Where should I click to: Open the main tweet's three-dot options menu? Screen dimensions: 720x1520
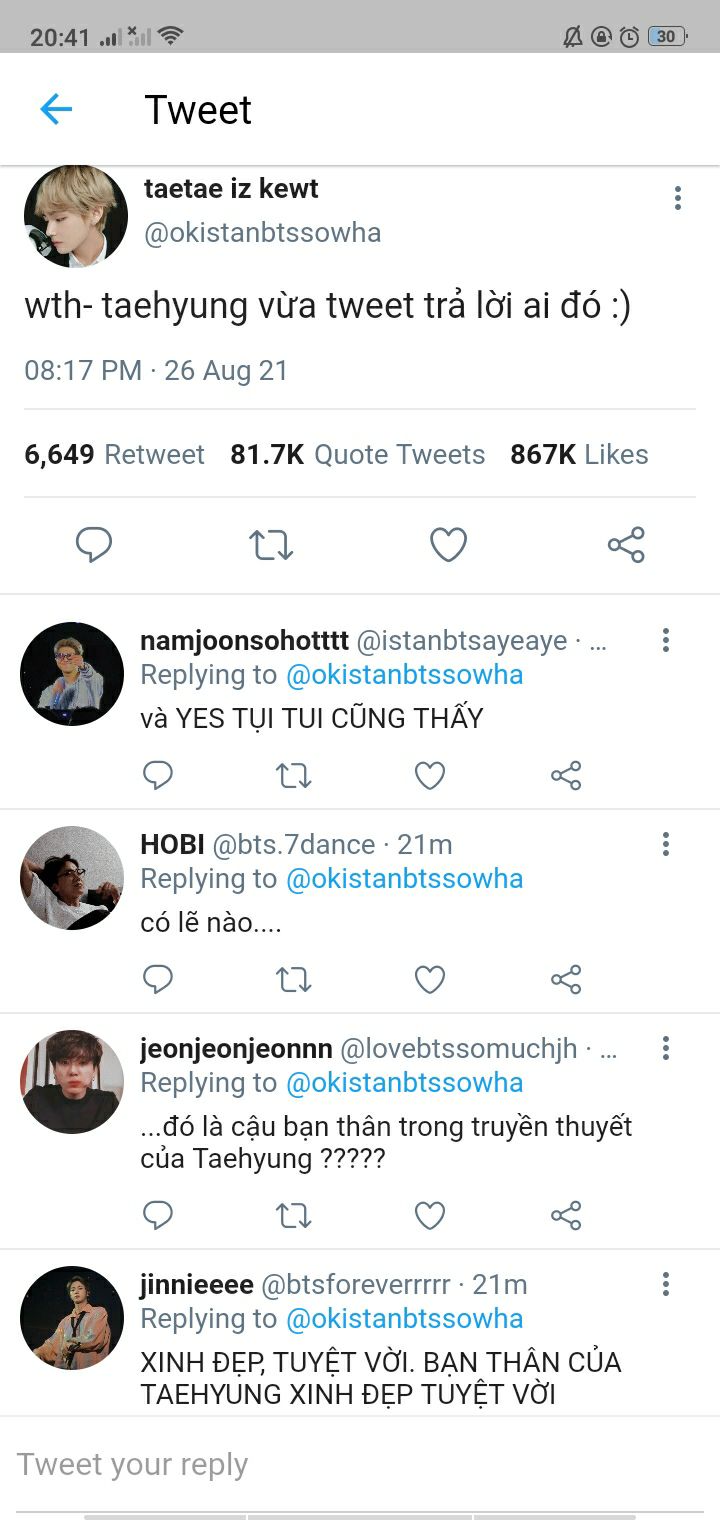tap(678, 198)
